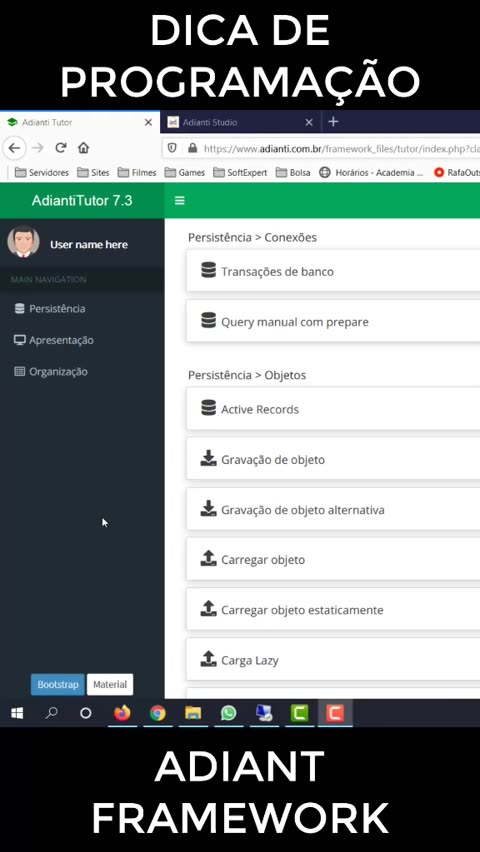This screenshot has width=480, height=852.
Task: Open the red Camtasia recorder taskbar icon
Action: point(335,713)
